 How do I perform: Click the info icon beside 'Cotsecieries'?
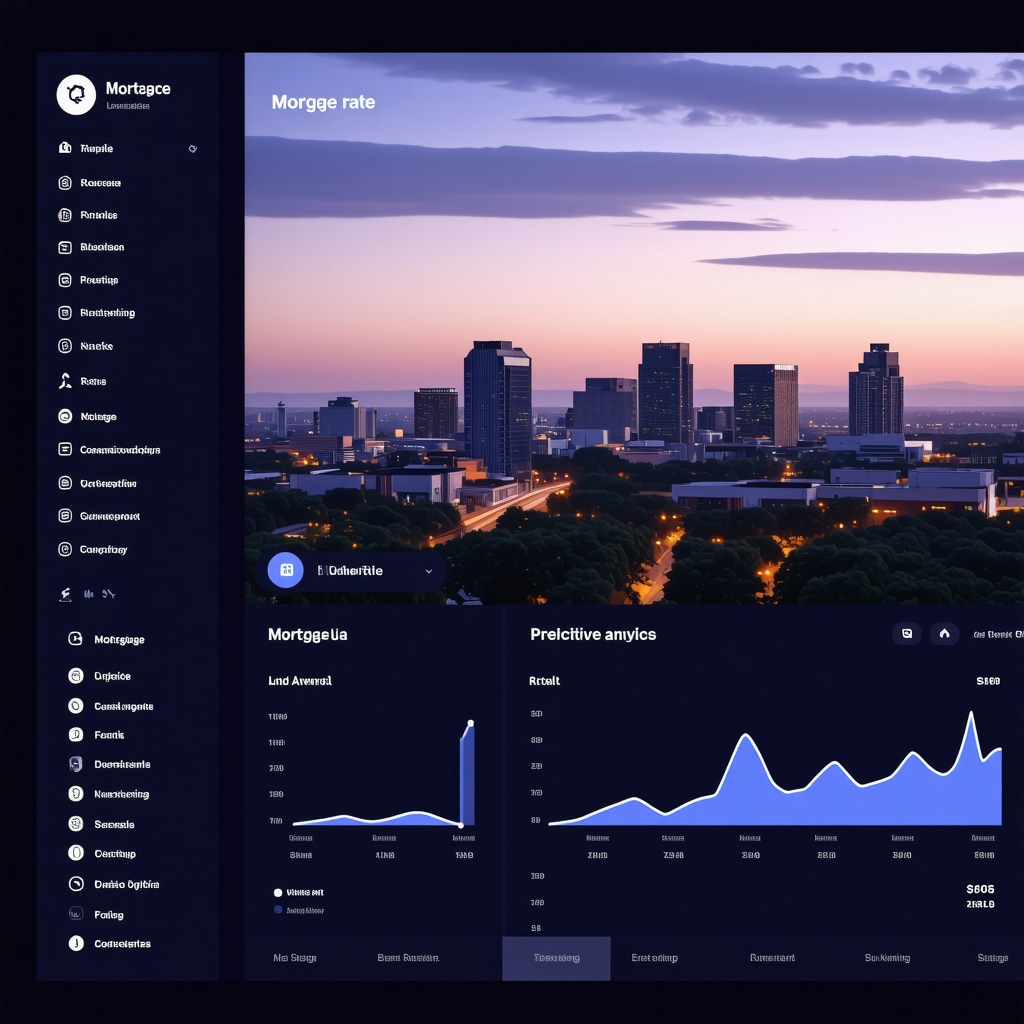pyautogui.click(x=76, y=943)
